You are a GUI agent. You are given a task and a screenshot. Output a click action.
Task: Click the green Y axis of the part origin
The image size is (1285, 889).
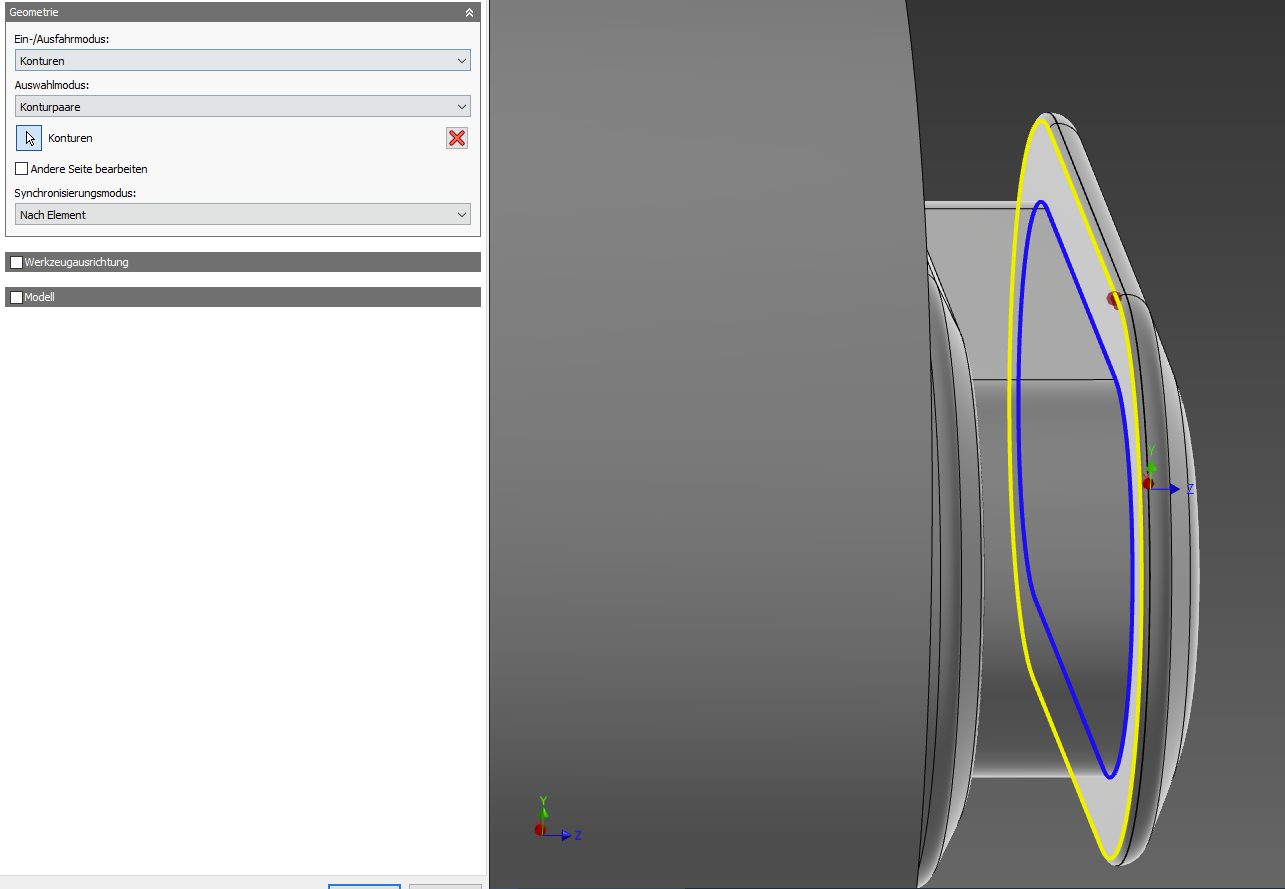click(1150, 467)
